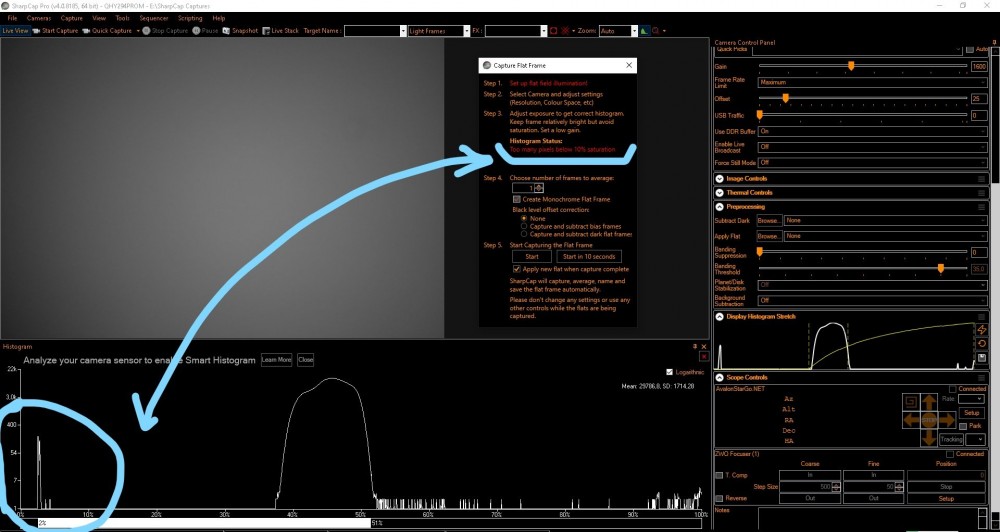Click the lightning auto-stretch icon
The width and height of the screenshot is (1000, 532).
[x=982, y=330]
